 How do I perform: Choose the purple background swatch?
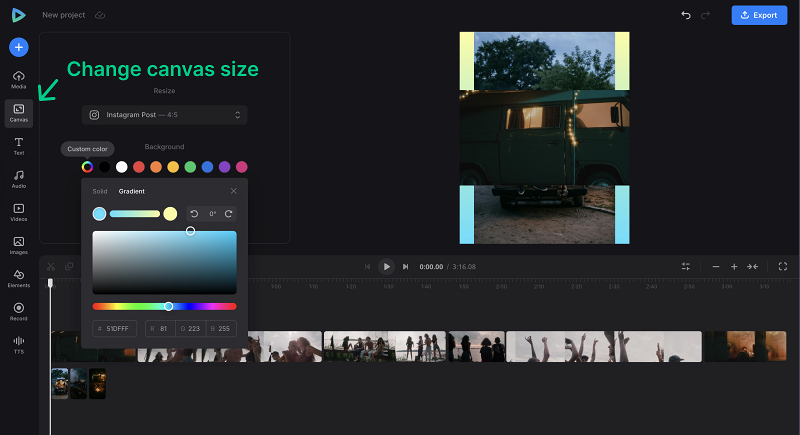[224, 167]
